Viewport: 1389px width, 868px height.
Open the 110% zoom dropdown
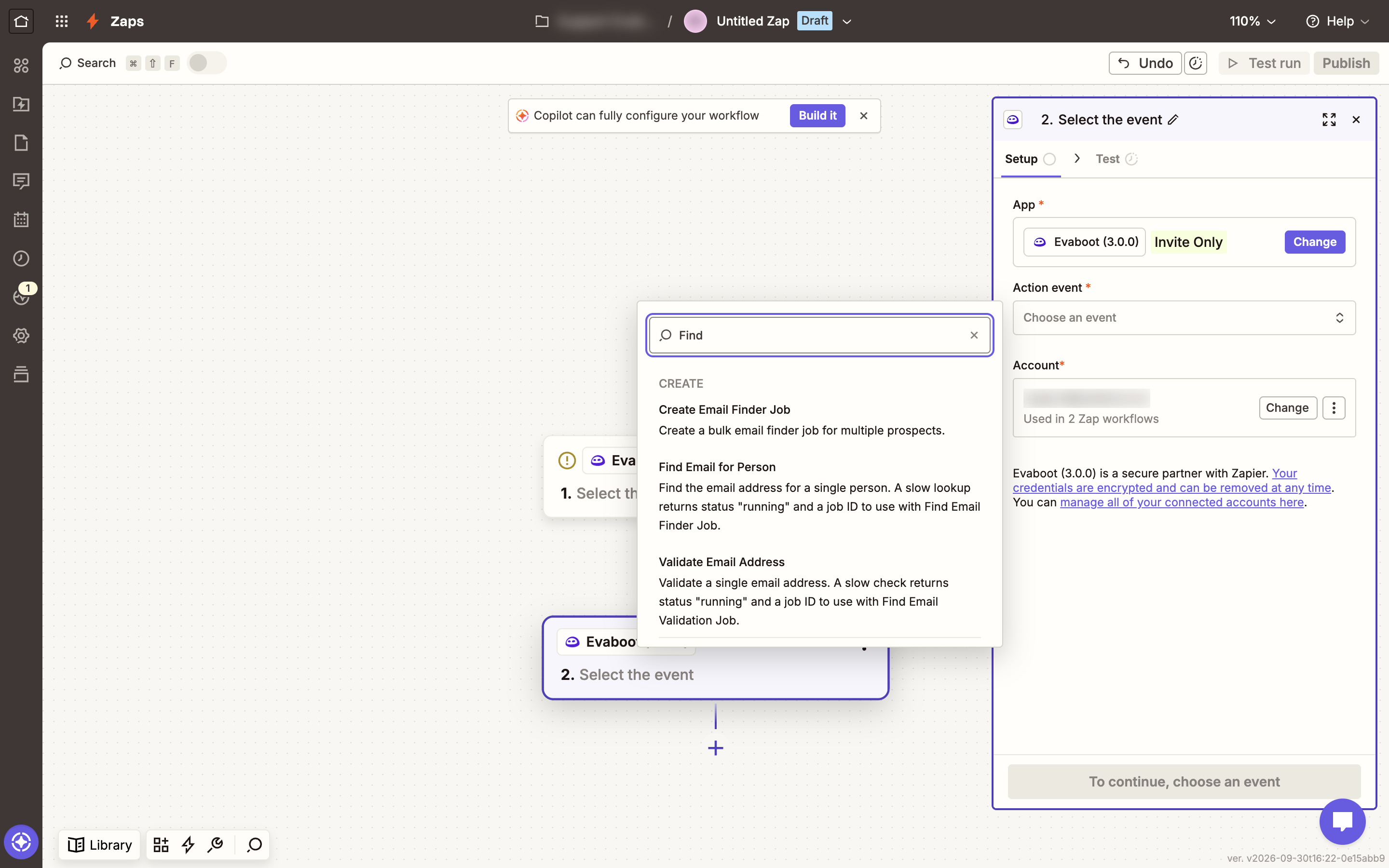[1253, 21]
